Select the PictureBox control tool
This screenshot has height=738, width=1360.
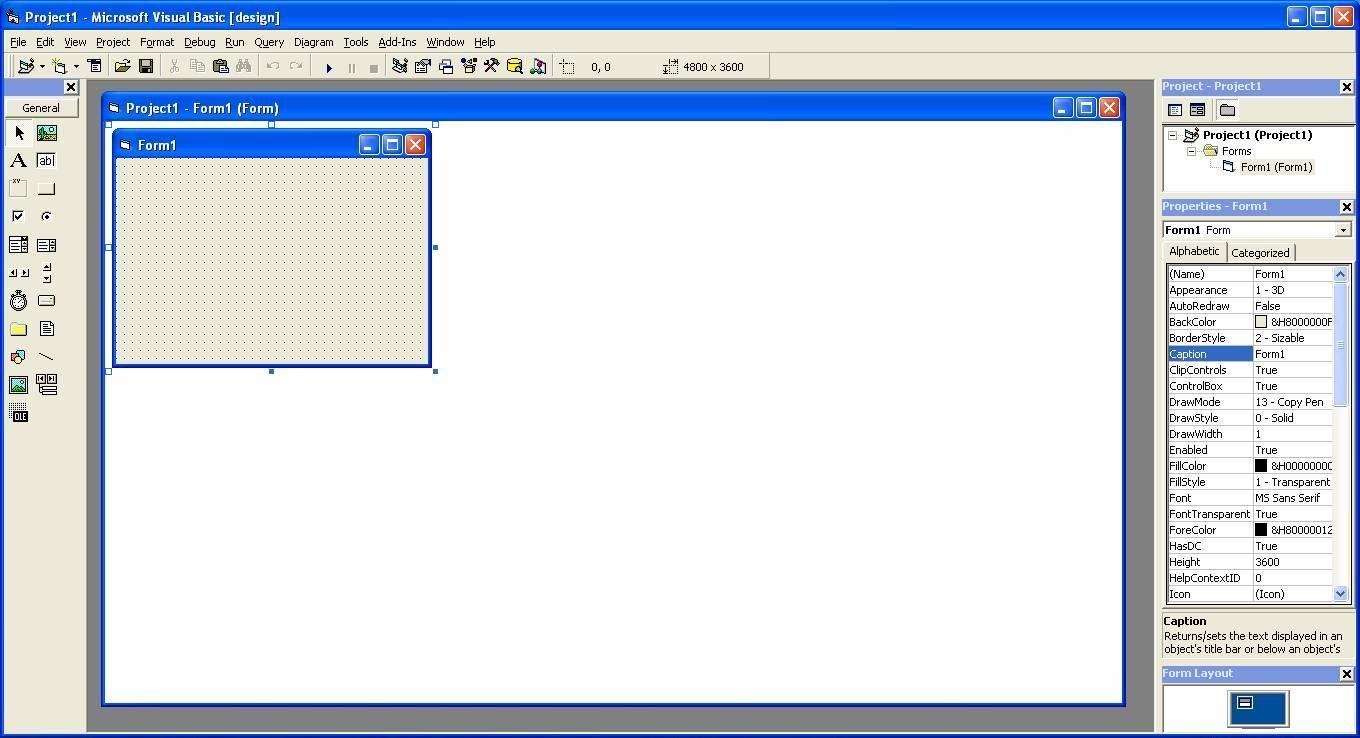point(46,133)
